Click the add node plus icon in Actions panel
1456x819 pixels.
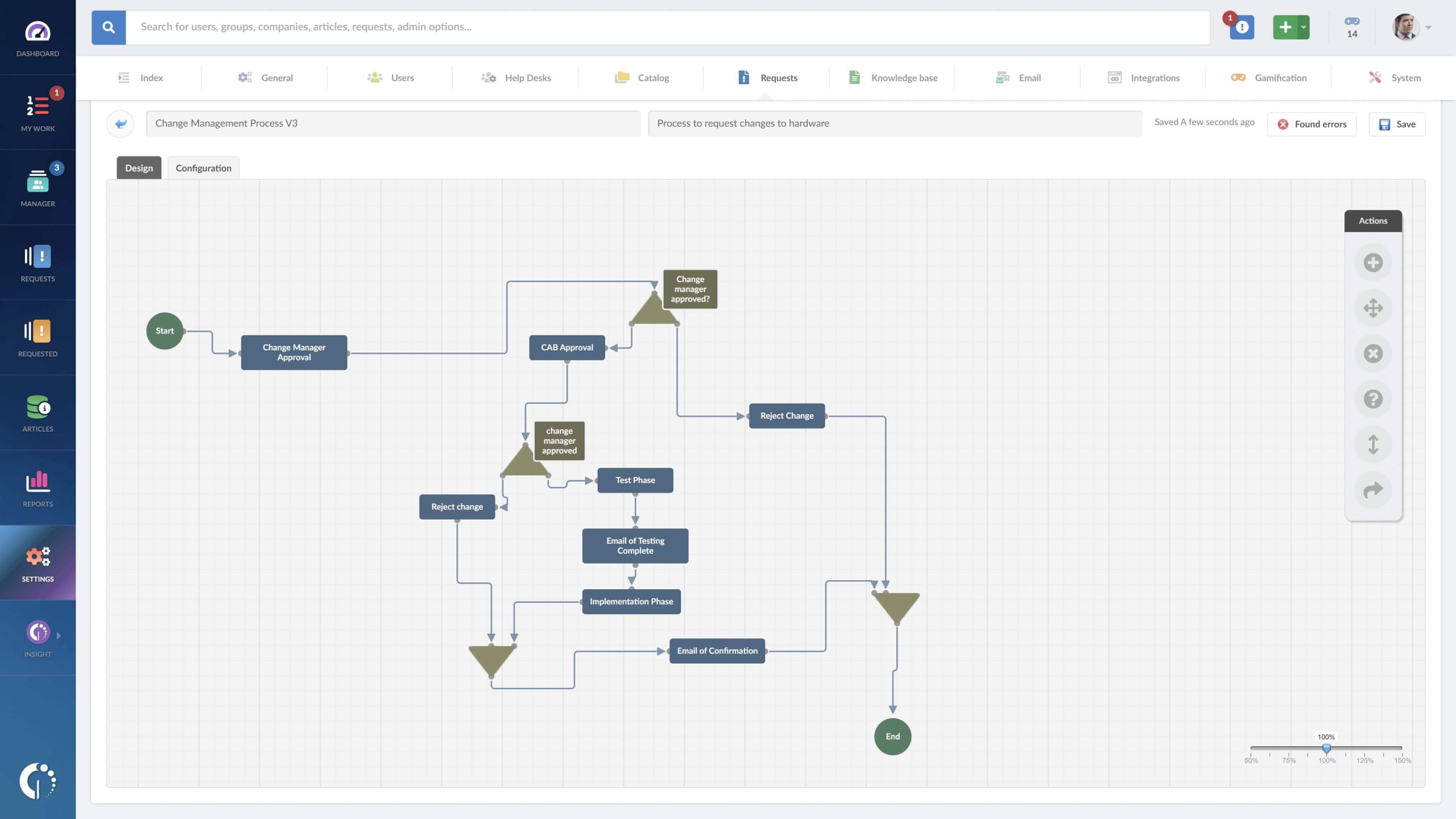coord(1374,262)
